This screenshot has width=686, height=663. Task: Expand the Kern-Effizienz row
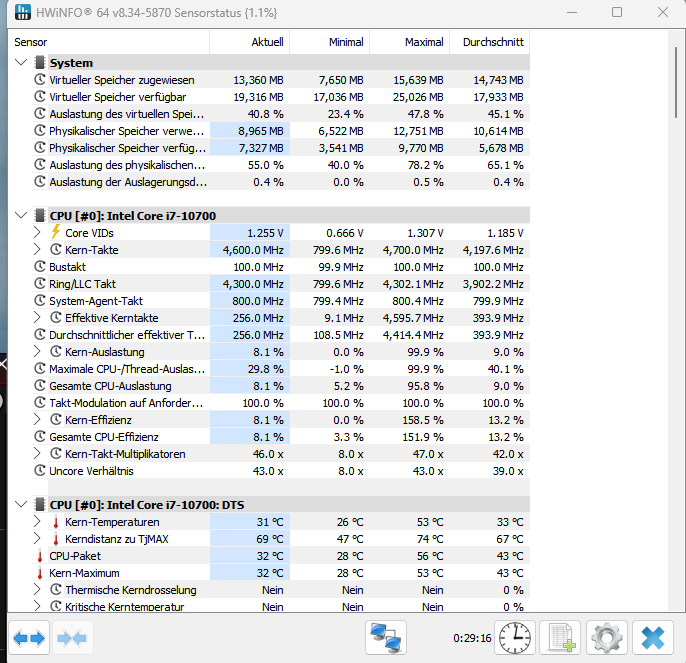click(x=37, y=419)
